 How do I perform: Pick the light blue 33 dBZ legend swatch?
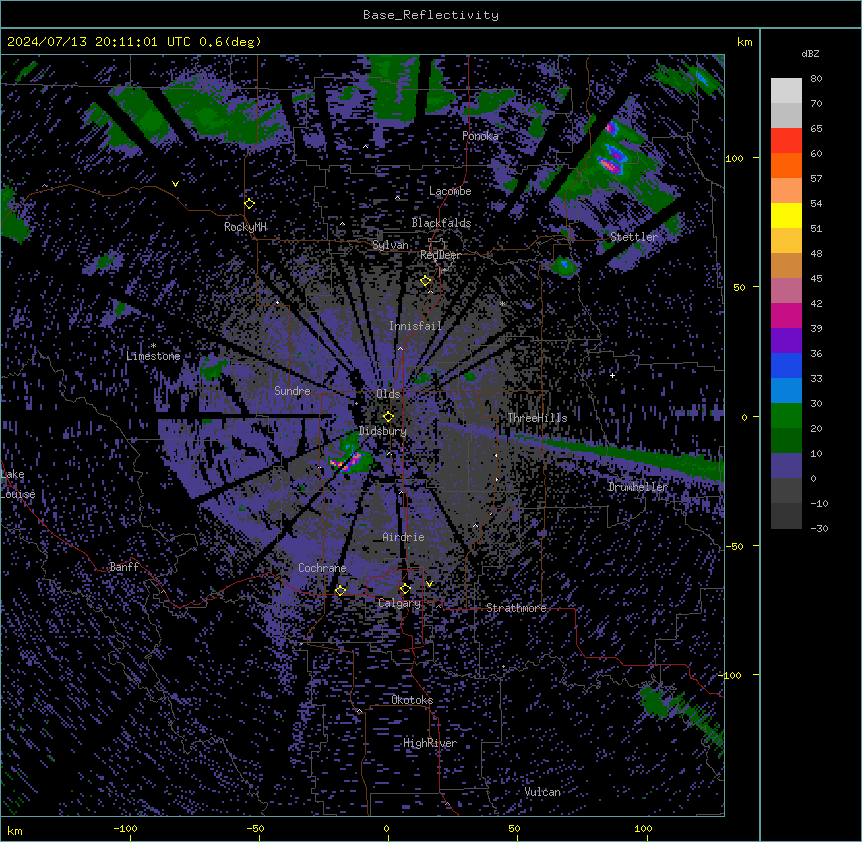pyautogui.click(x=786, y=391)
